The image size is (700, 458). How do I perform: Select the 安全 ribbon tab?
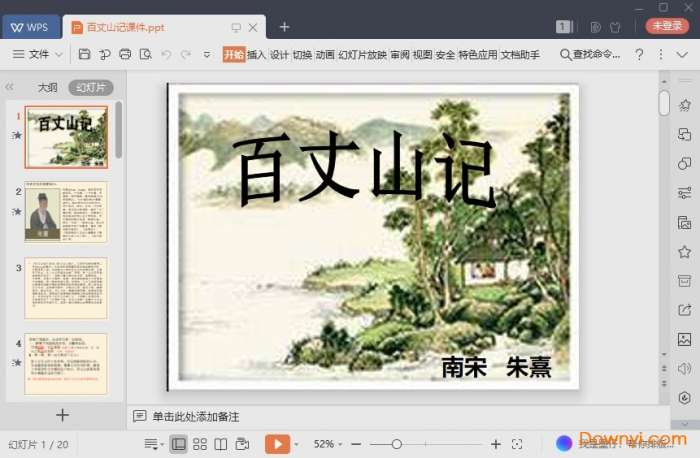click(x=445, y=54)
